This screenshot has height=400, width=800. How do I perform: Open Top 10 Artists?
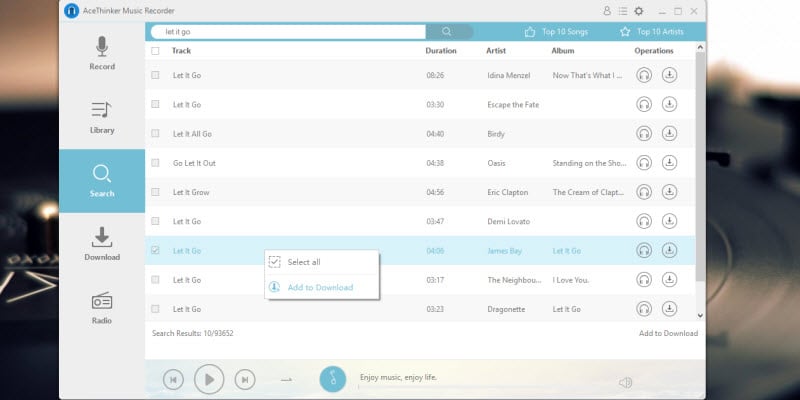point(652,32)
